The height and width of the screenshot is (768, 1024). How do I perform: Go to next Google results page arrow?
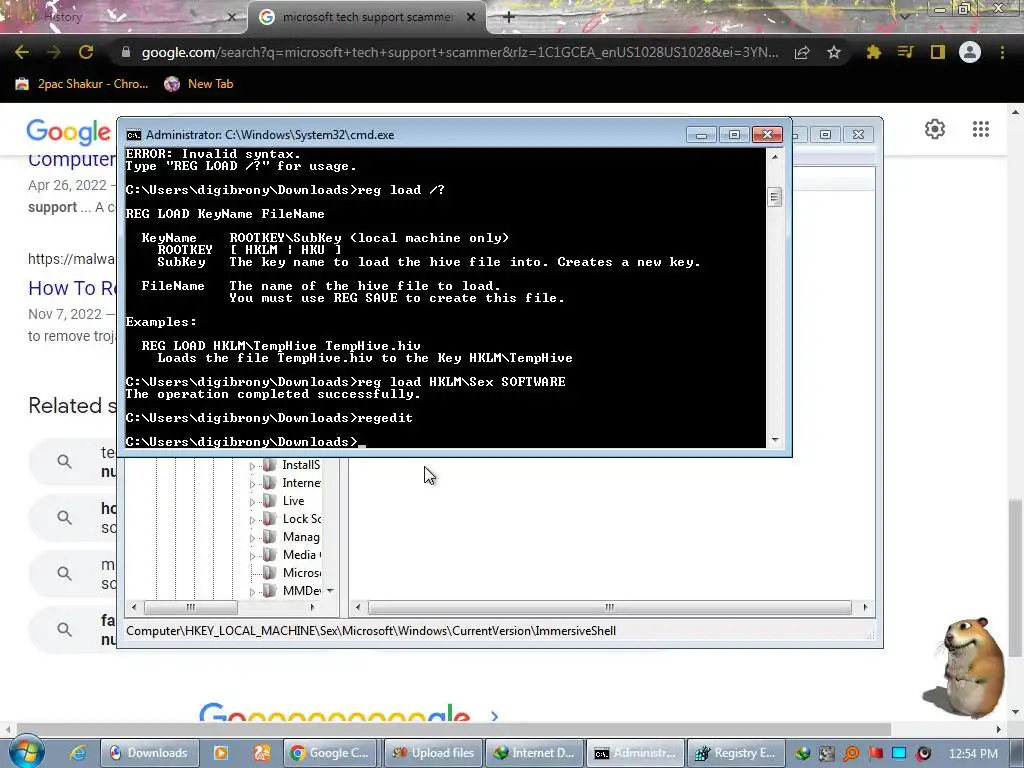point(494,716)
